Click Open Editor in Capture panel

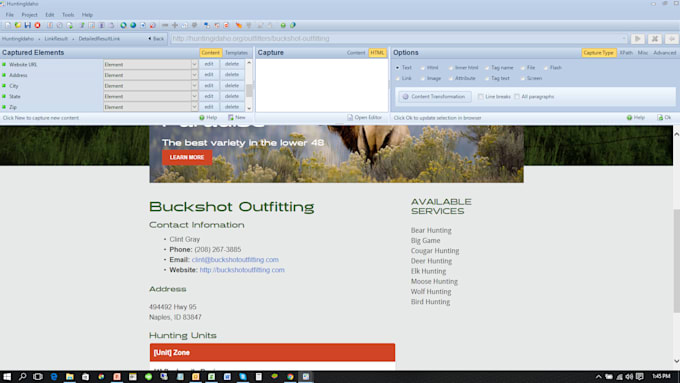click(364, 118)
